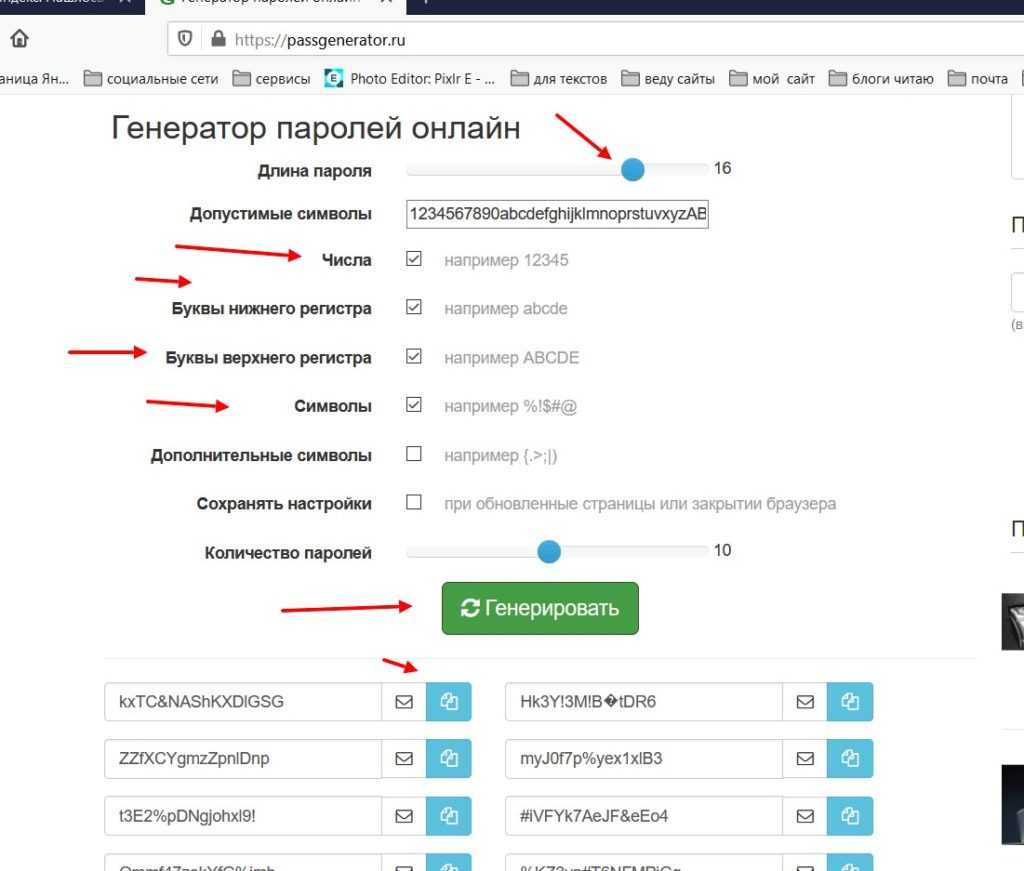Image resolution: width=1024 pixels, height=871 pixels.
Task: Copy the #iVFYk7AeJF&eEo4 password
Action: pyautogui.click(x=850, y=816)
